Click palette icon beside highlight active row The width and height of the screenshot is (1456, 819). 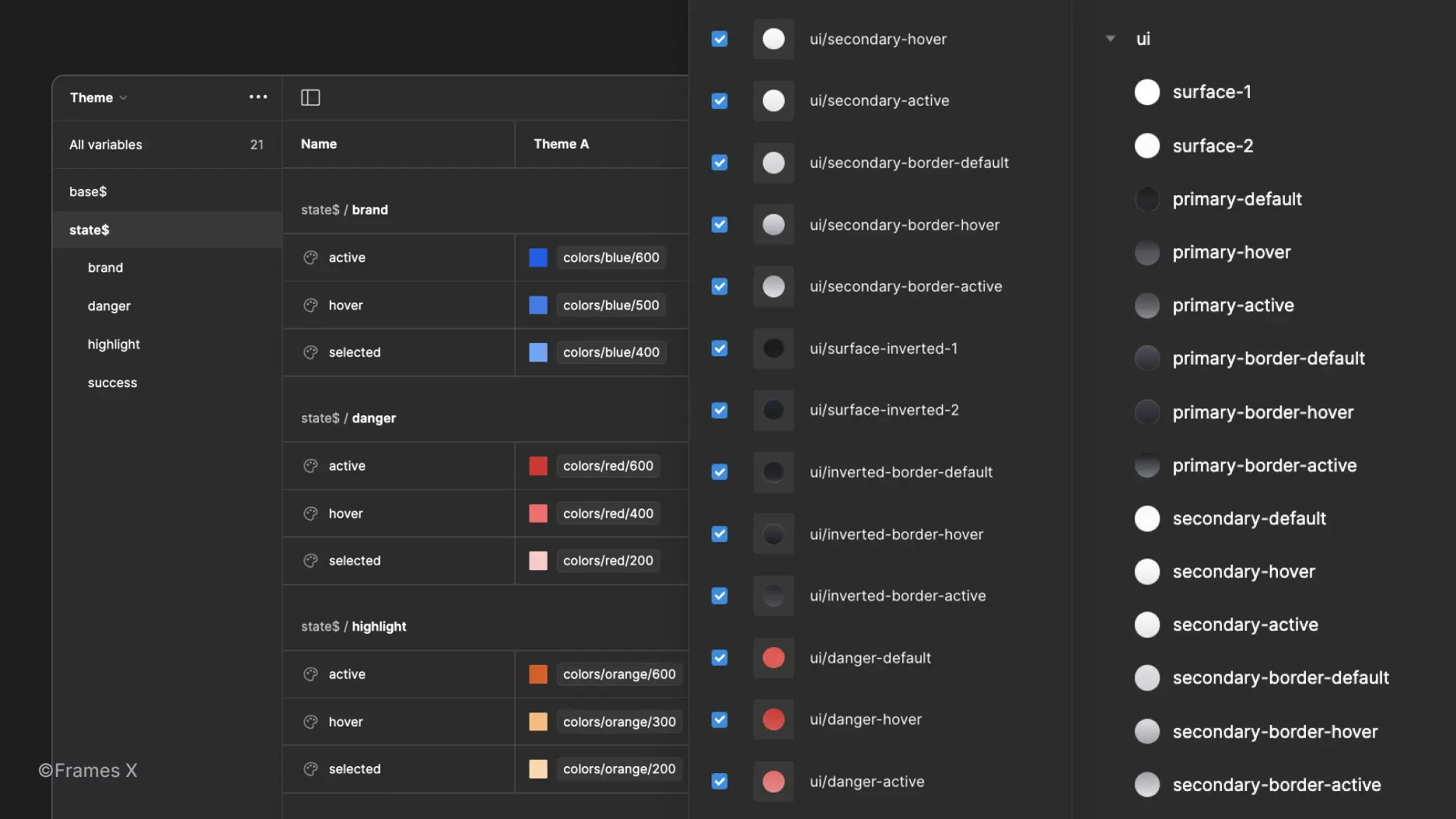310,674
